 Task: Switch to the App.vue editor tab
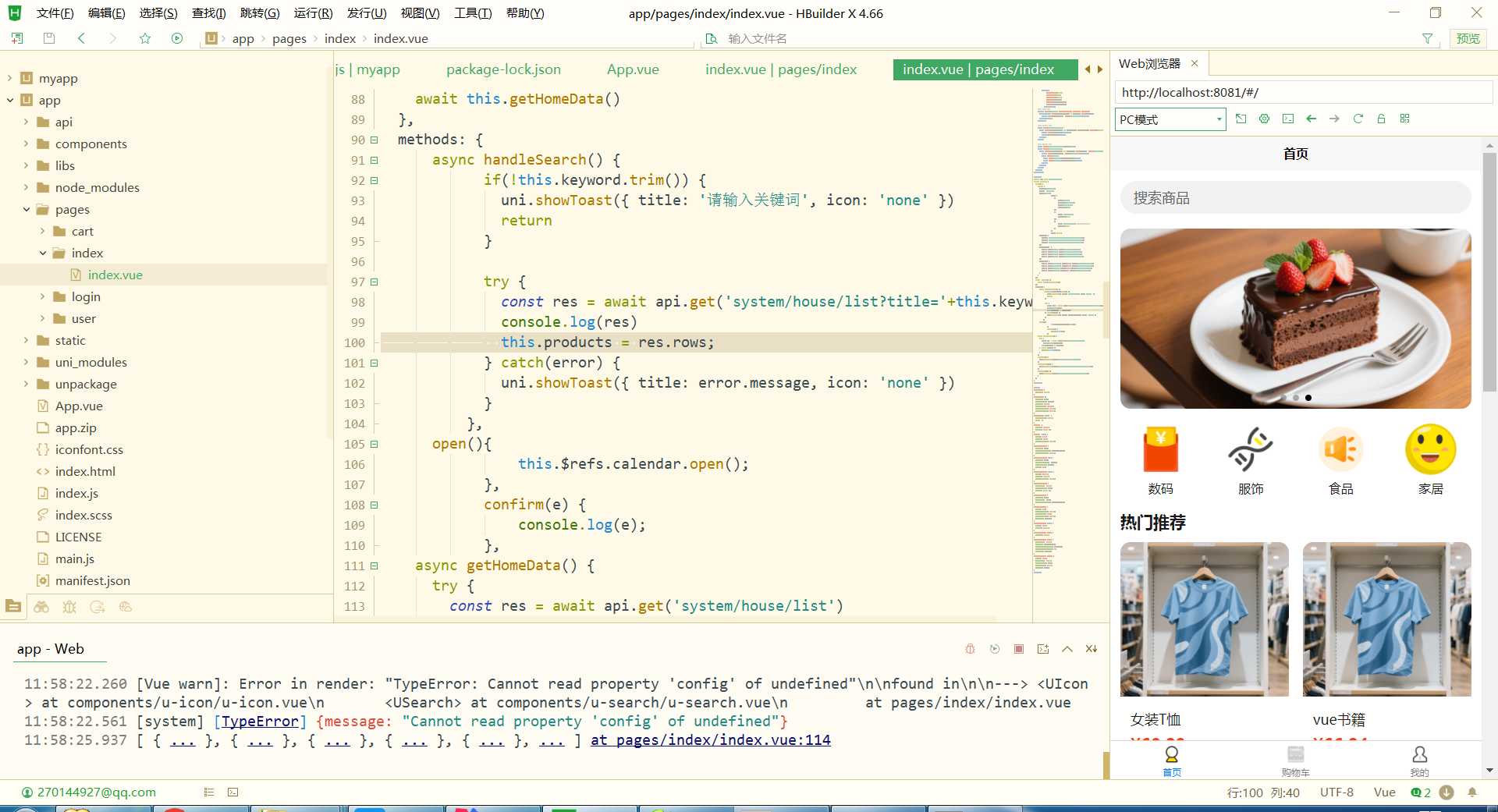633,69
